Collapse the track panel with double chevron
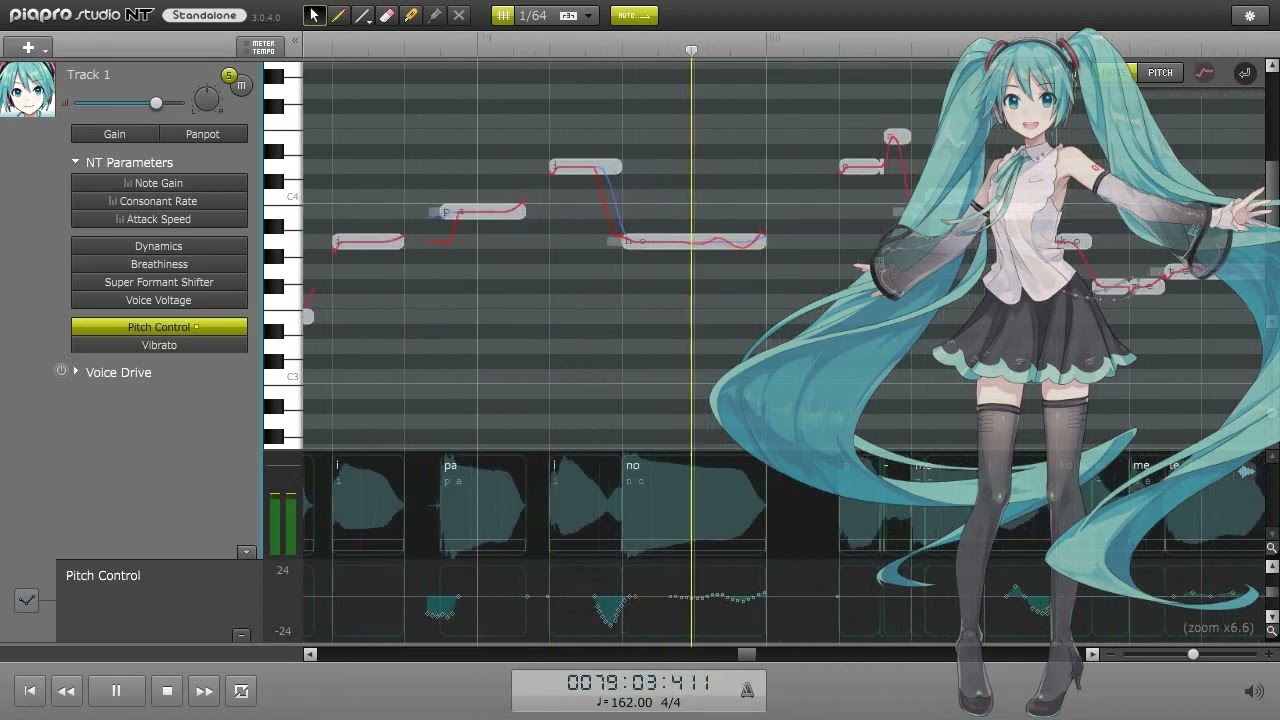This screenshot has width=1280, height=720. pyautogui.click(x=295, y=42)
